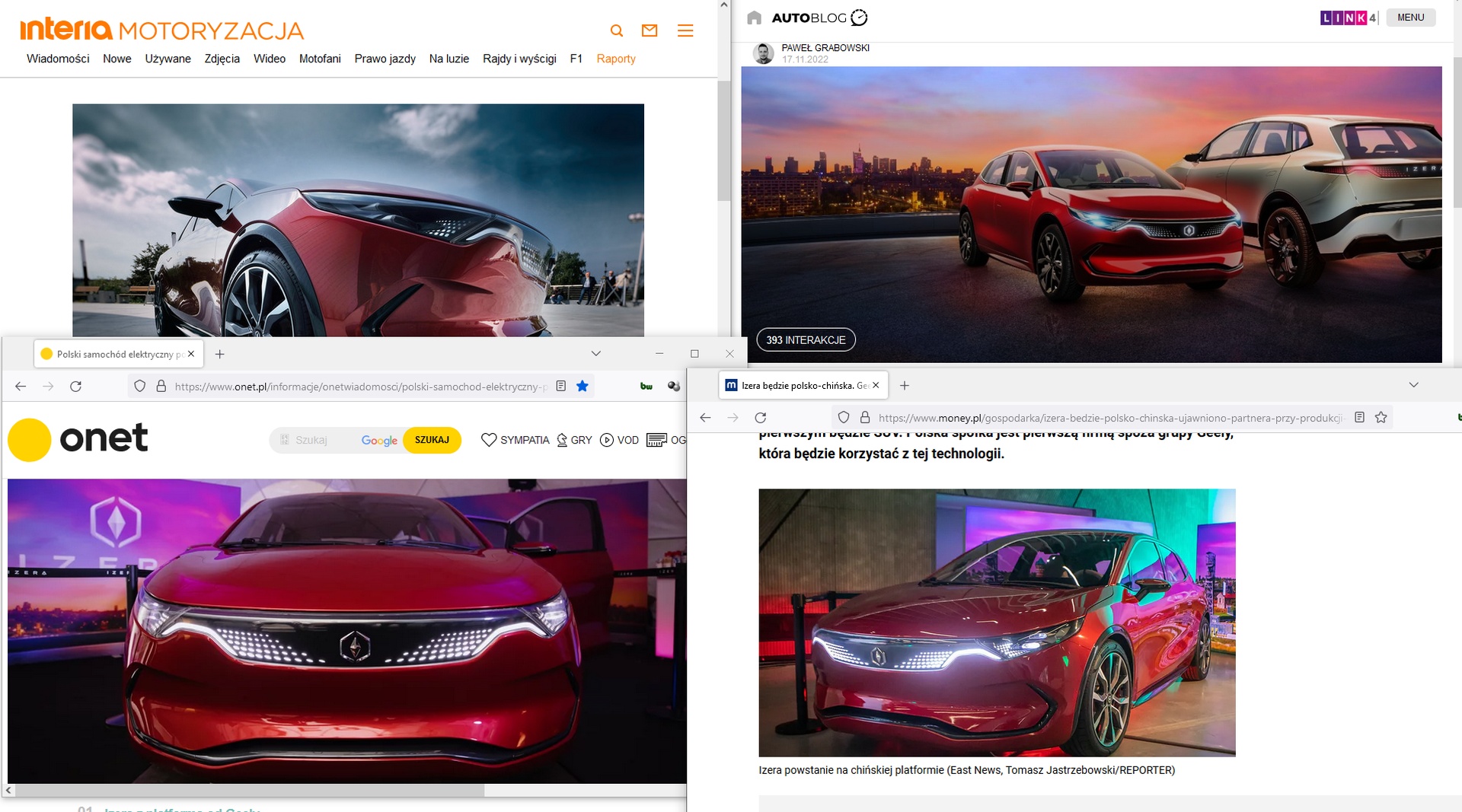1462x812 pixels.
Task: Open SYMPATIA link on Onet
Action: pyautogui.click(x=516, y=440)
